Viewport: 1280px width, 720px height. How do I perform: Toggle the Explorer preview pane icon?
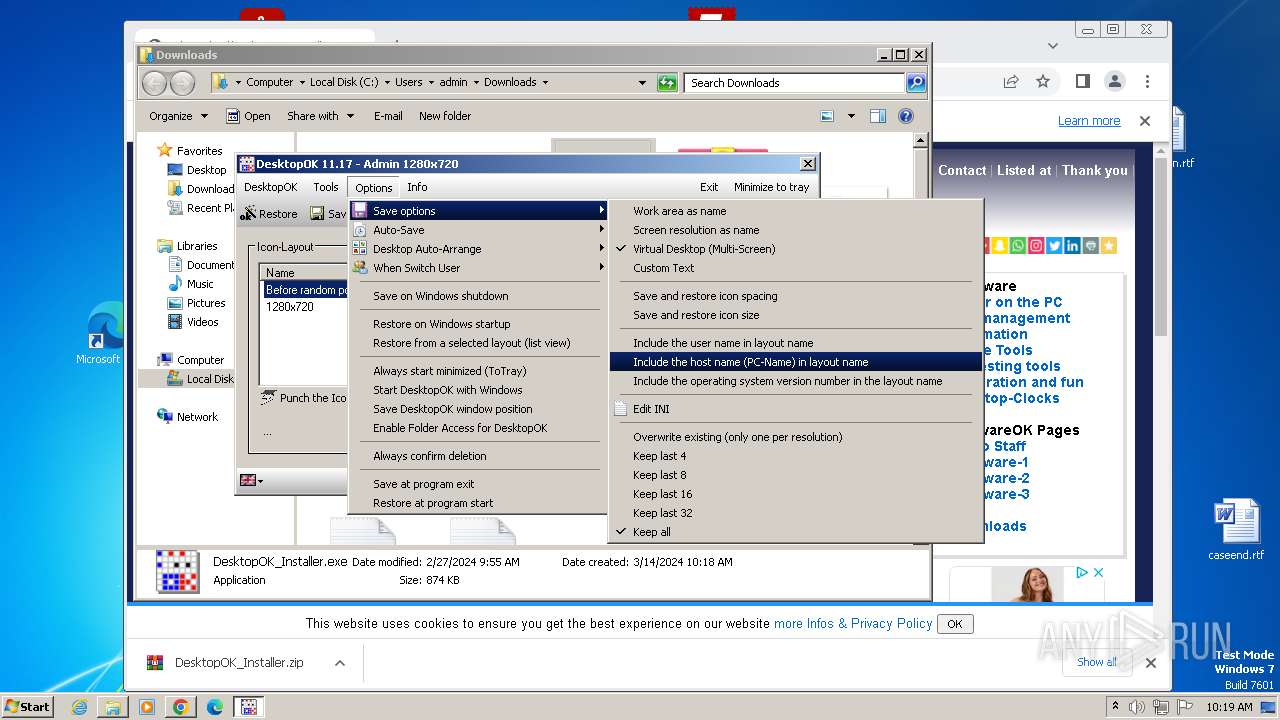click(877, 116)
